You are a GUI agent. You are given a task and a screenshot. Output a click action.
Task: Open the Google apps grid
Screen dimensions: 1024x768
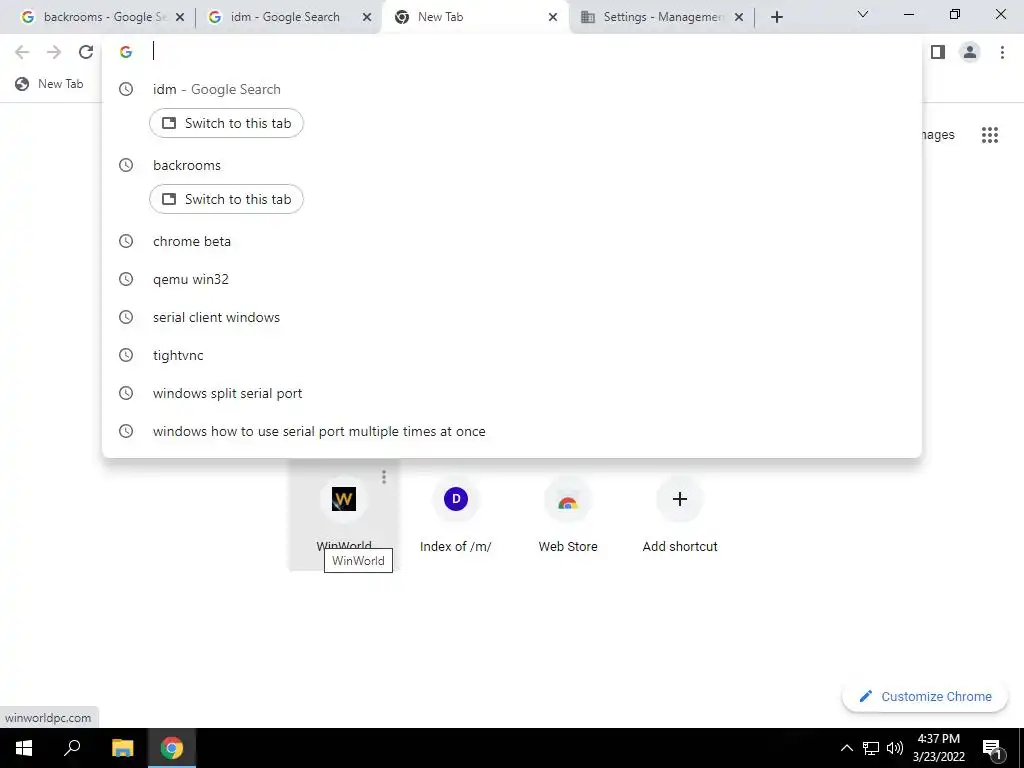point(990,135)
